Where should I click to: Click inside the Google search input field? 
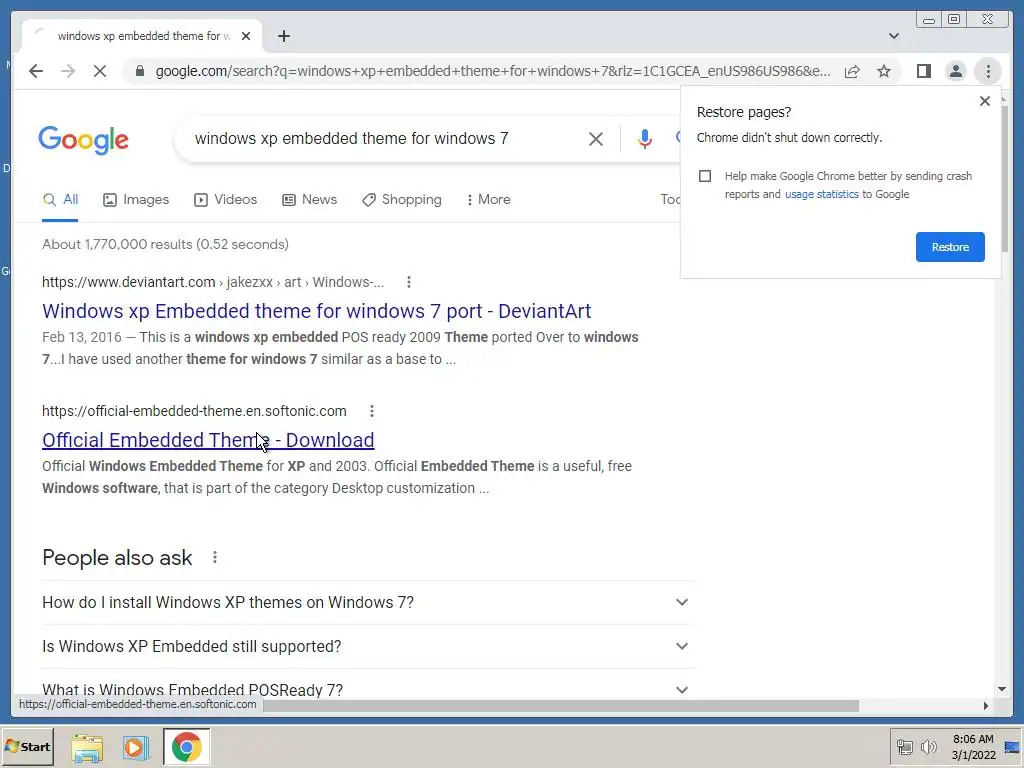[x=385, y=139]
